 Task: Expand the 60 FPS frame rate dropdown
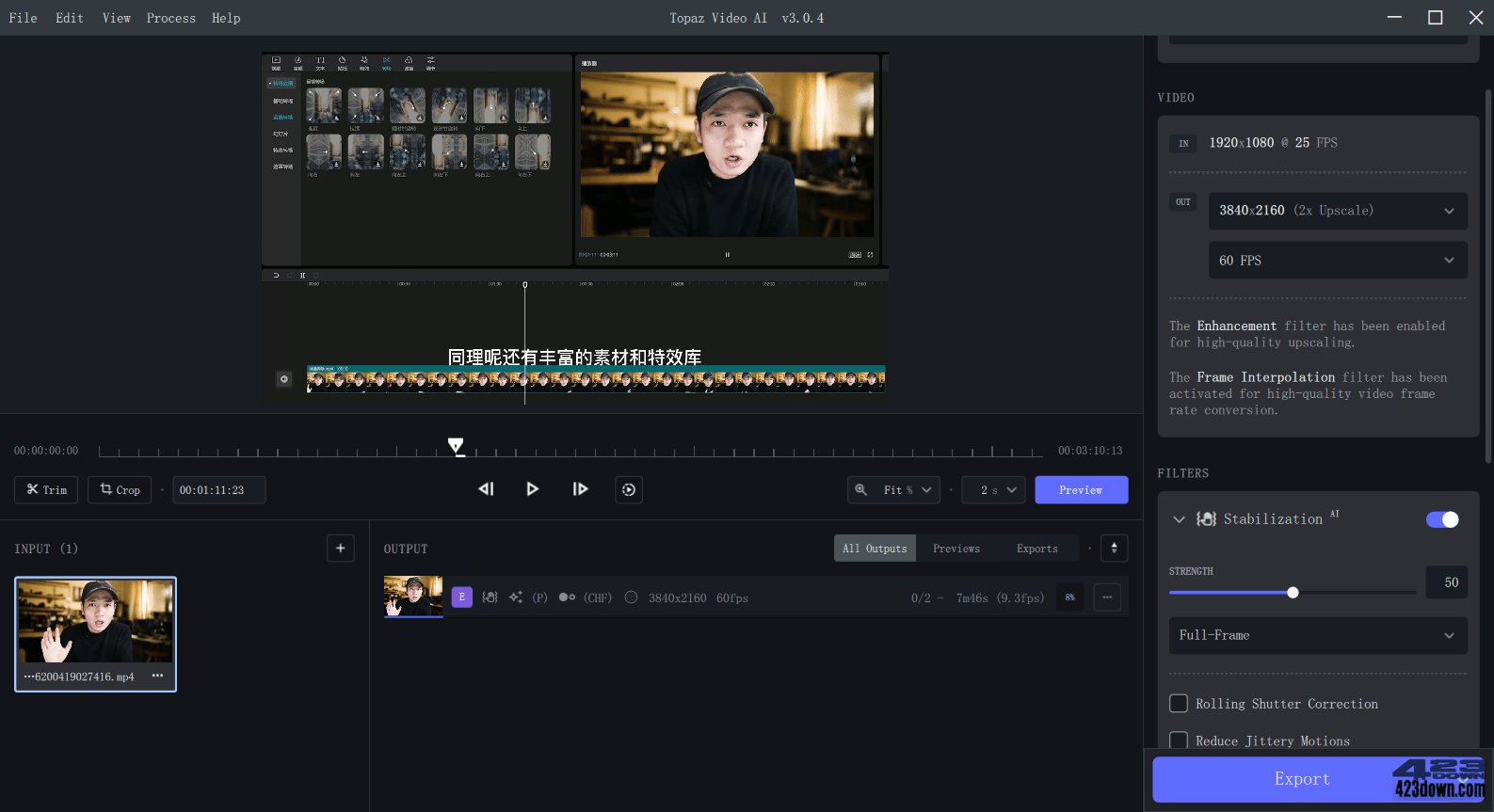coord(1337,261)
